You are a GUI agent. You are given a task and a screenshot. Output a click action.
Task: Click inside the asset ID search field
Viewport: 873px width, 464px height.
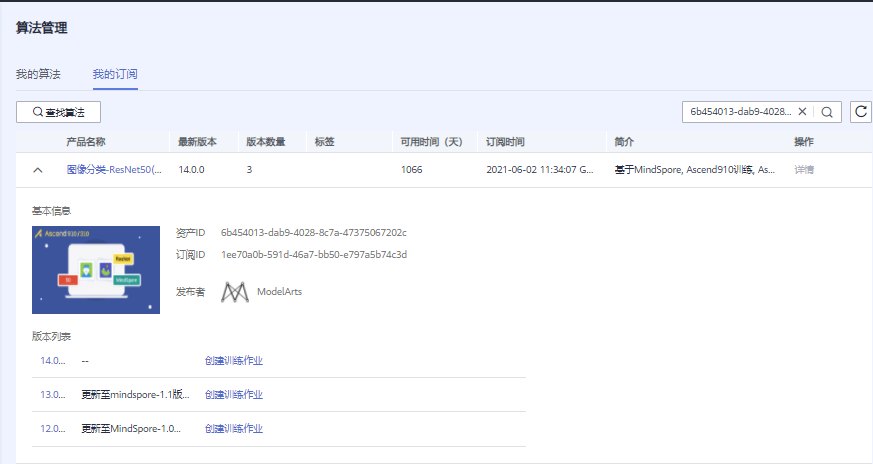(740, 112)
